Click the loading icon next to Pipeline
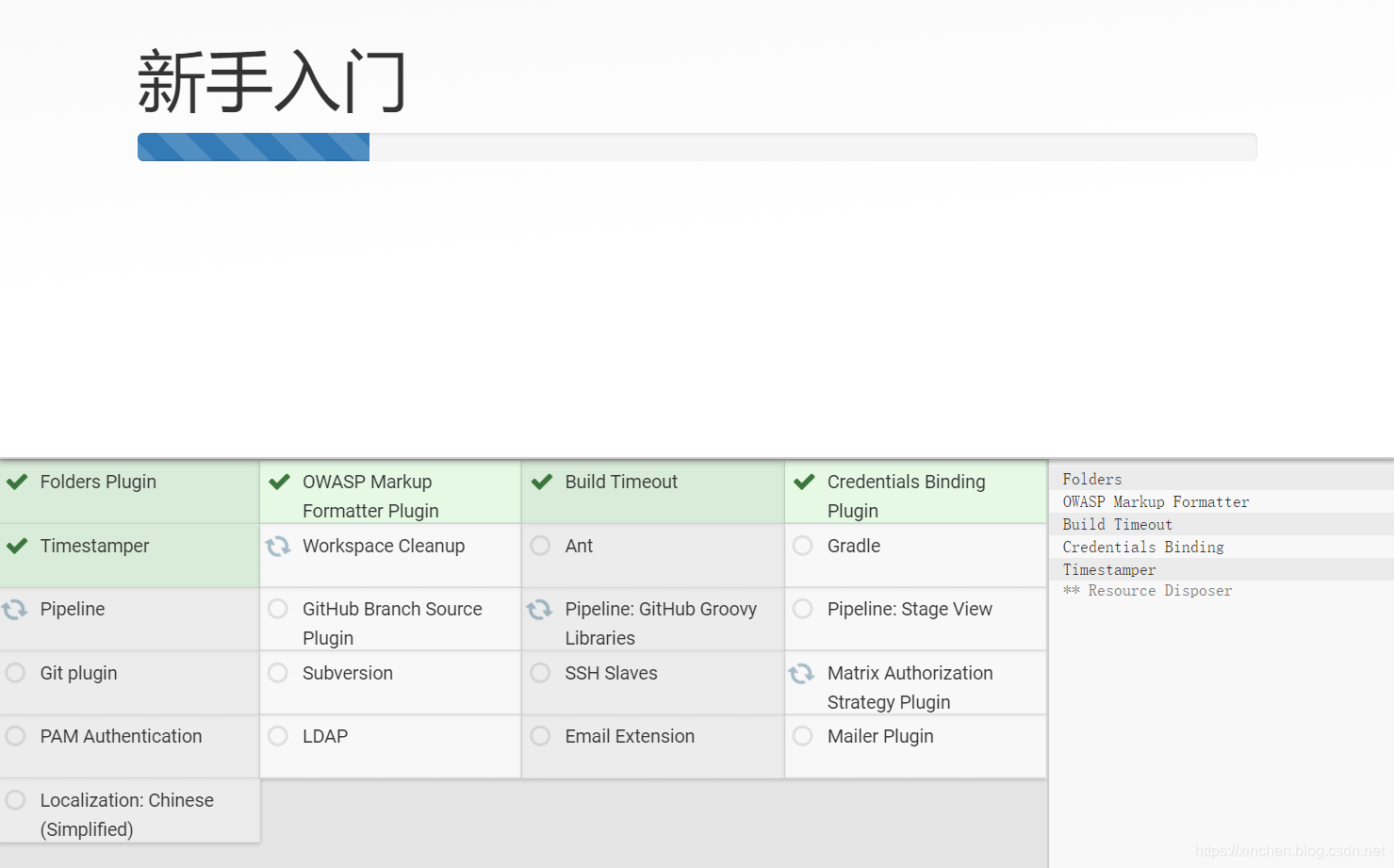Viewport: 1394px width, 868px height. (15, 609)
